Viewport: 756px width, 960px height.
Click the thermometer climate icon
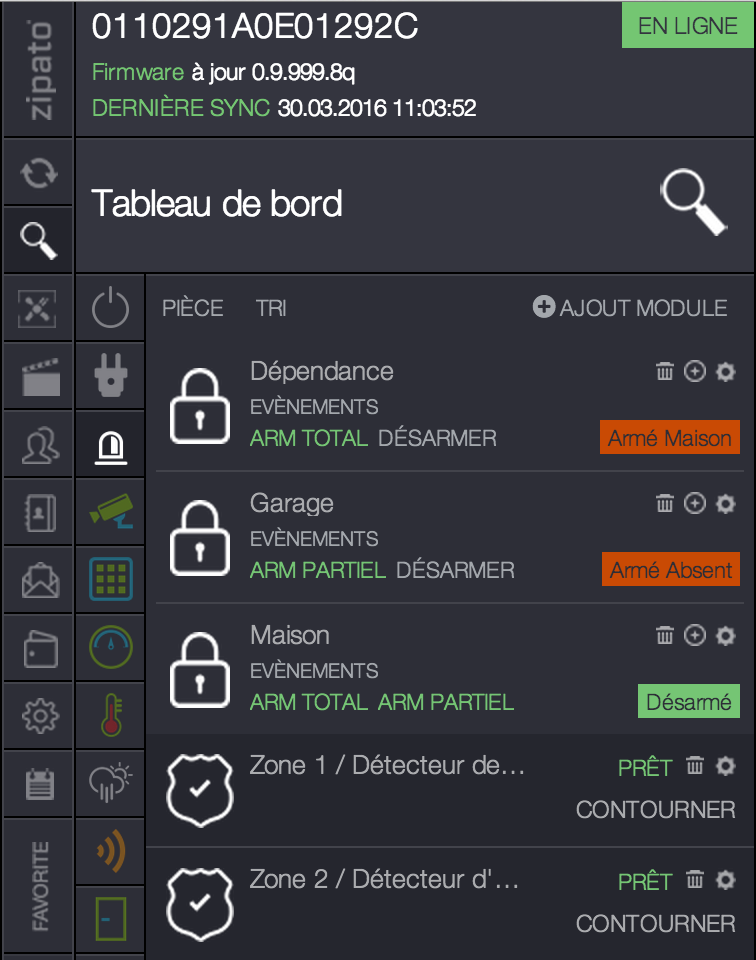pos(109,715)
